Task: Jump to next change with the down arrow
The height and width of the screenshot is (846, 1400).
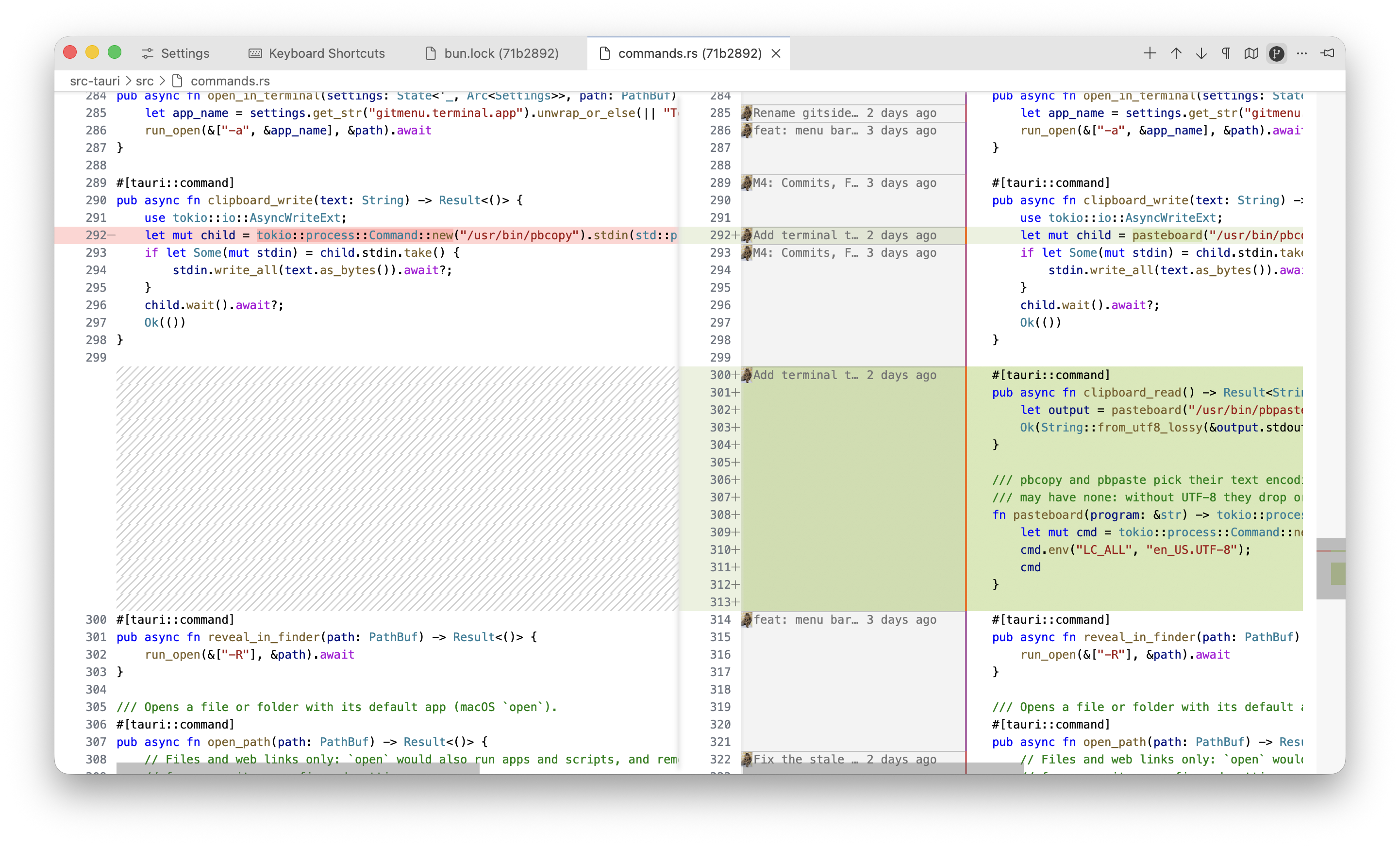Action: tap(1200, 53)
